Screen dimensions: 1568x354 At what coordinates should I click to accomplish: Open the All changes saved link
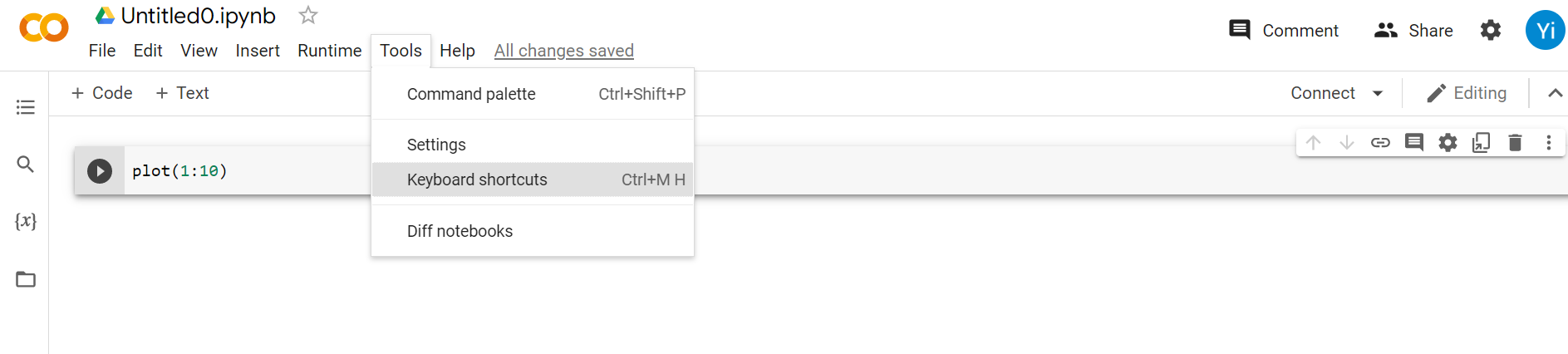pos(563,51)
